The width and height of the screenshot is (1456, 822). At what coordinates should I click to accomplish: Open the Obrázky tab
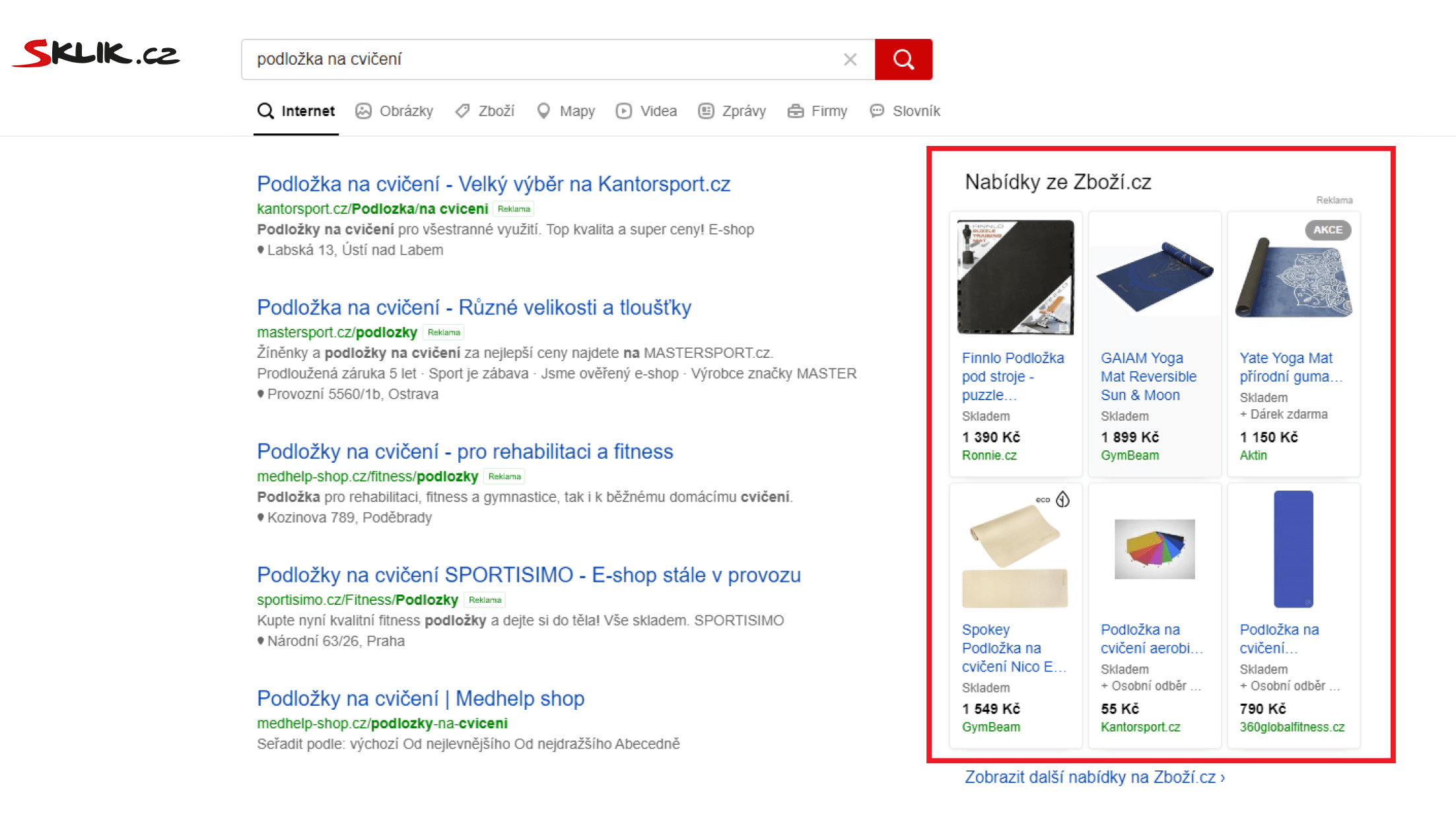coord(394,111)
